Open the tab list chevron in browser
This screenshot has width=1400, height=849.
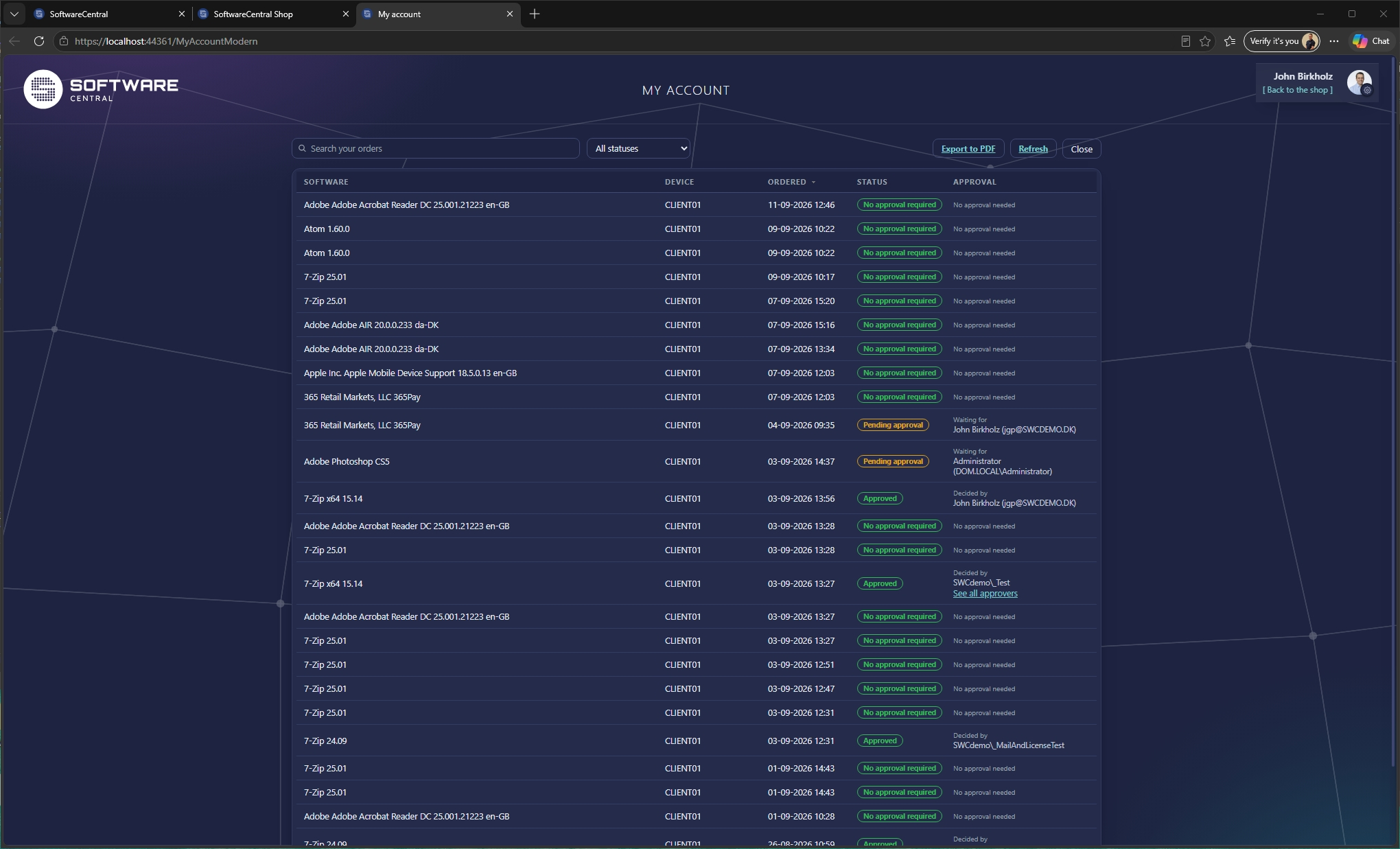[x=14, y=14]
